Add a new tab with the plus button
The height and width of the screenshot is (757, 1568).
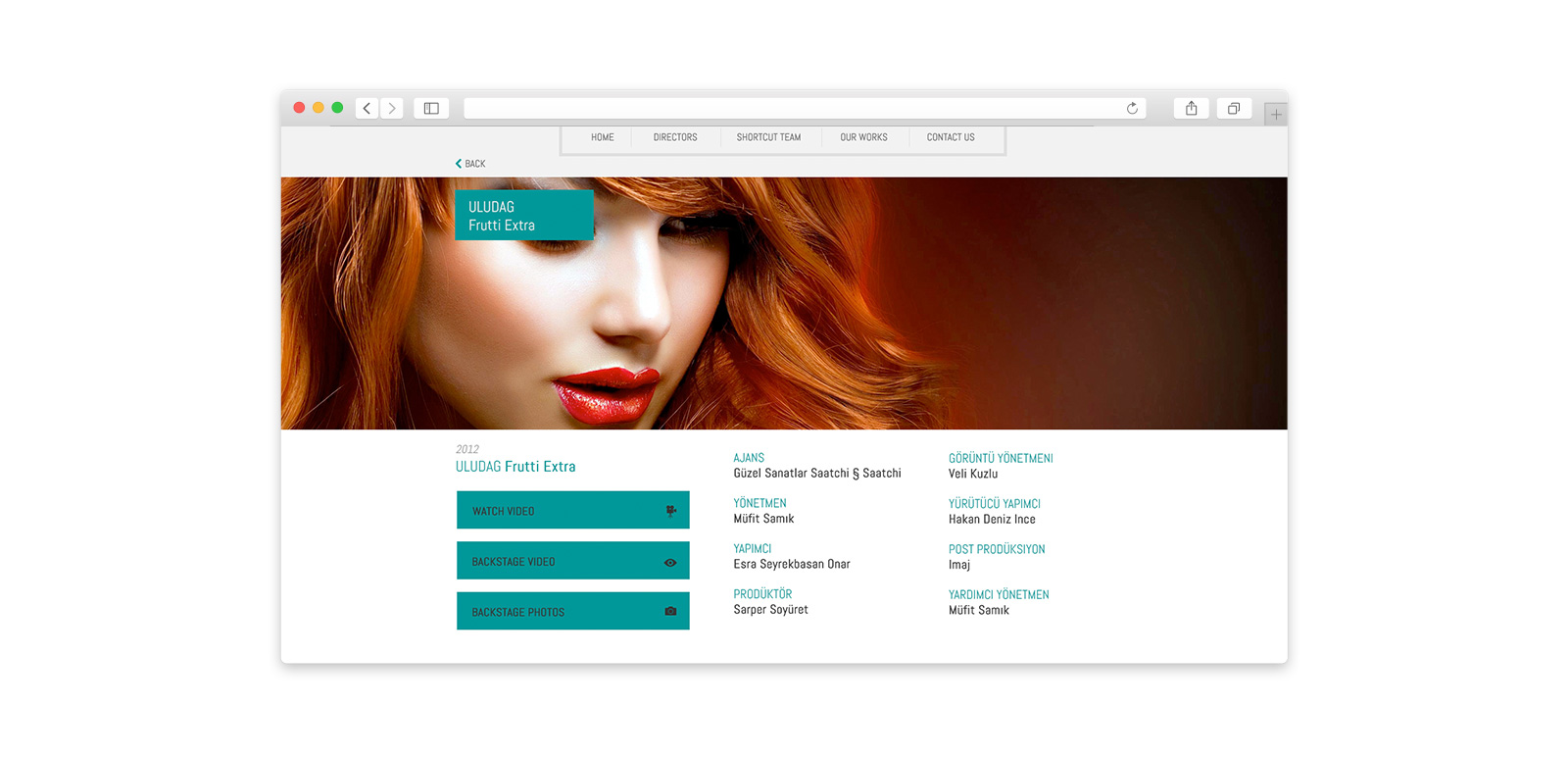1276,115
